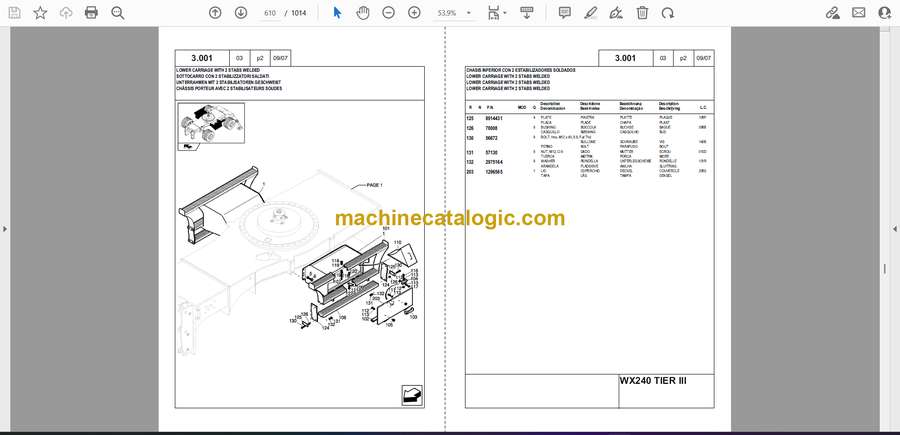The image size is (900, 435).
Task: Click part number 1296565
Action: click(494, 172)
